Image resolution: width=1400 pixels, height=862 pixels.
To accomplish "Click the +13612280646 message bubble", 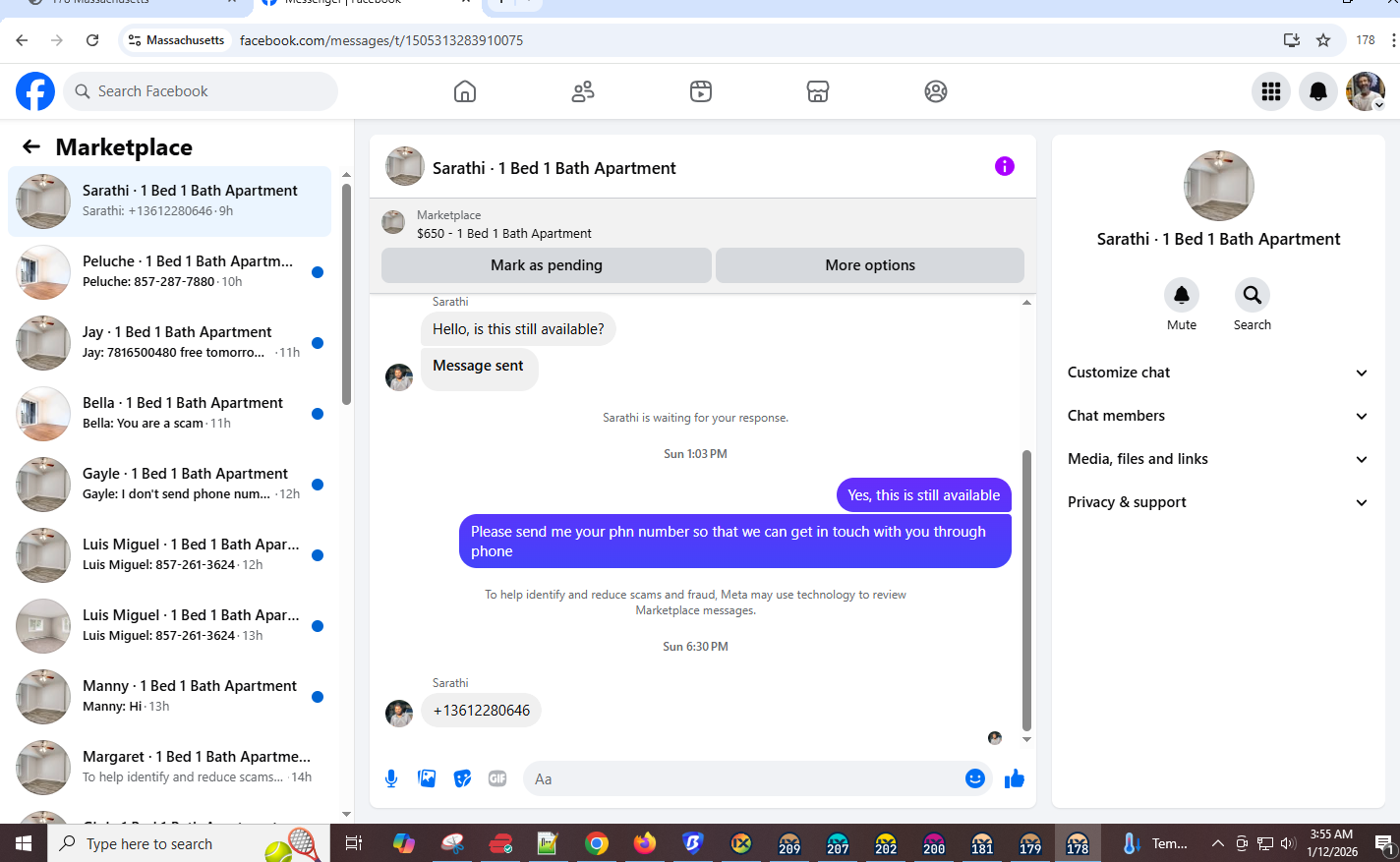I will pos(482,711).
